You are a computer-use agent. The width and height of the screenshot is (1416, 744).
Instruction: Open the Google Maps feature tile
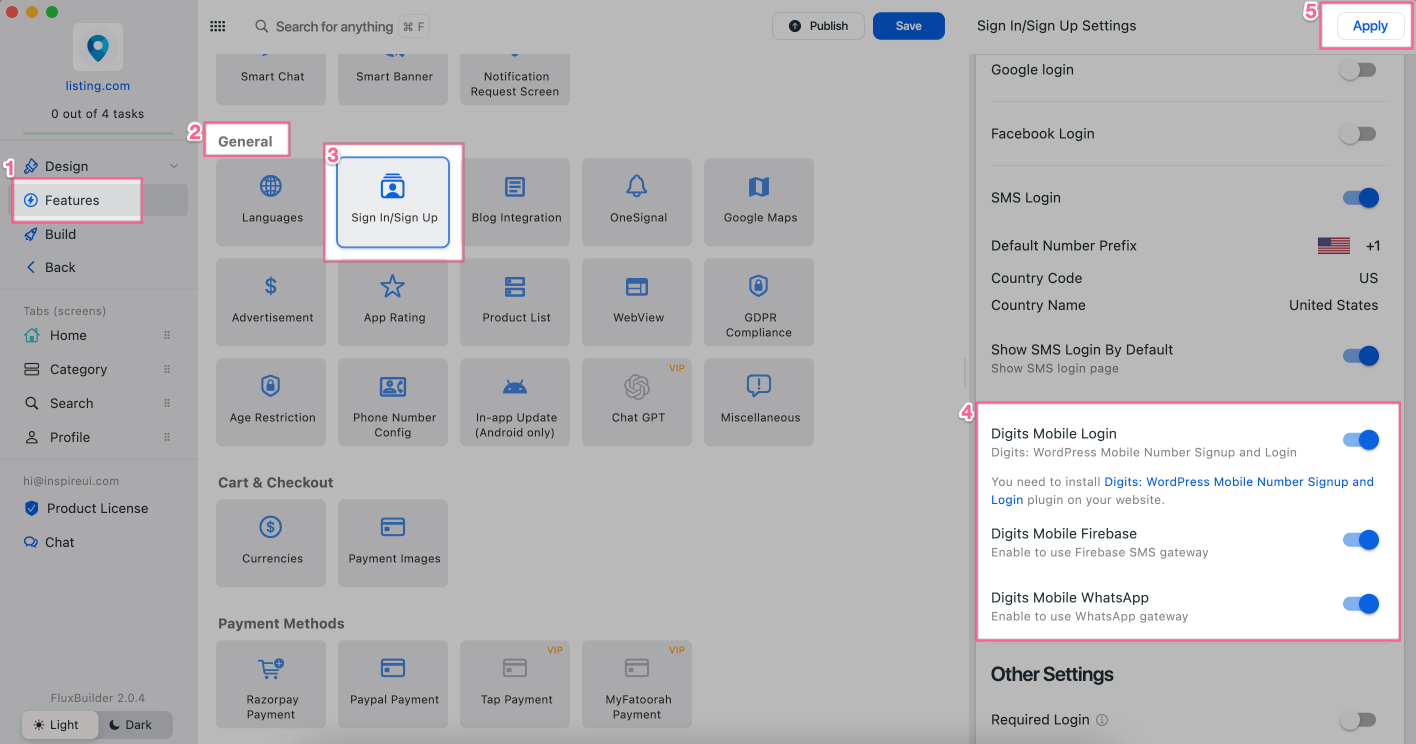point(759,201)
